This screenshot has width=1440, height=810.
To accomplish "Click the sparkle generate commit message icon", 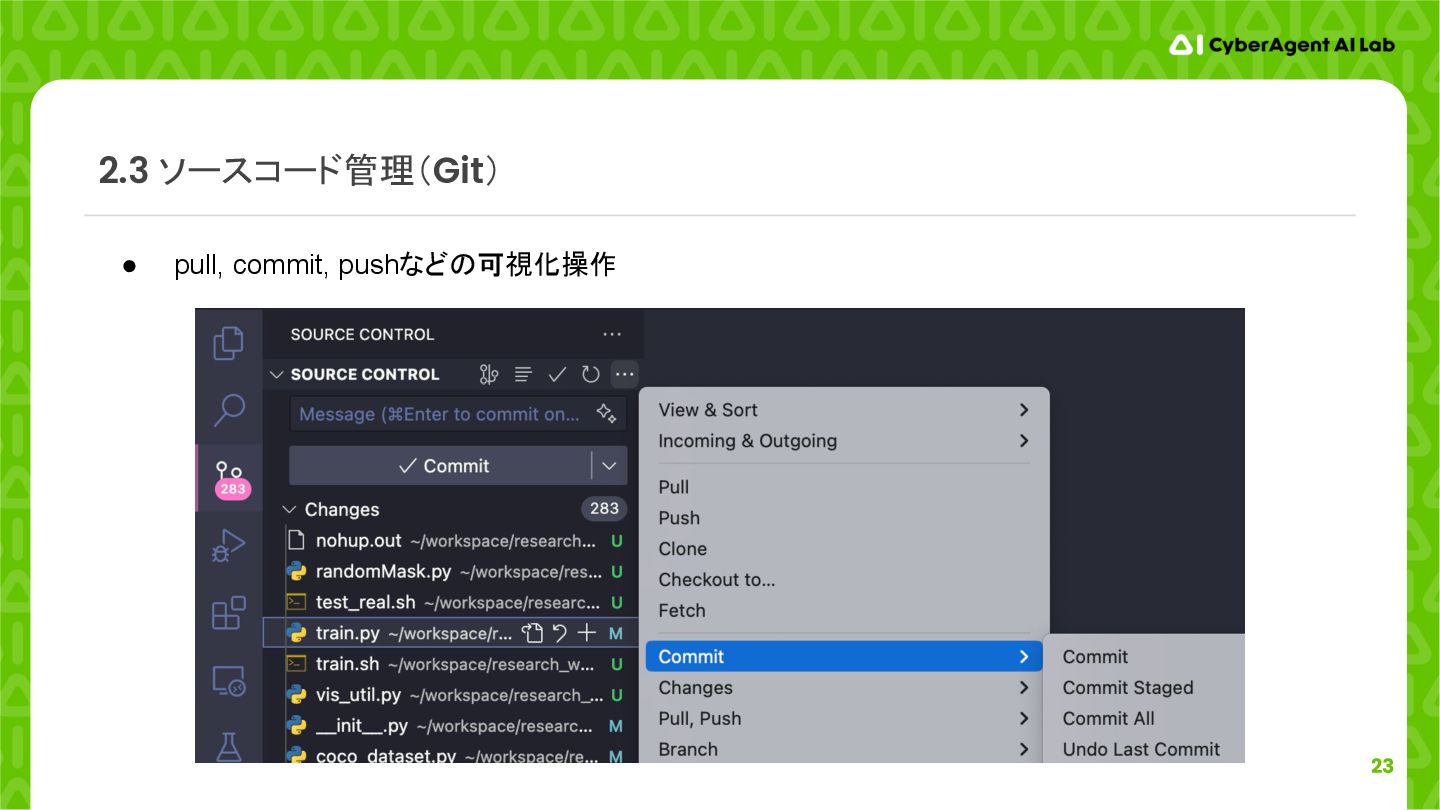I will tap(605, 413).
